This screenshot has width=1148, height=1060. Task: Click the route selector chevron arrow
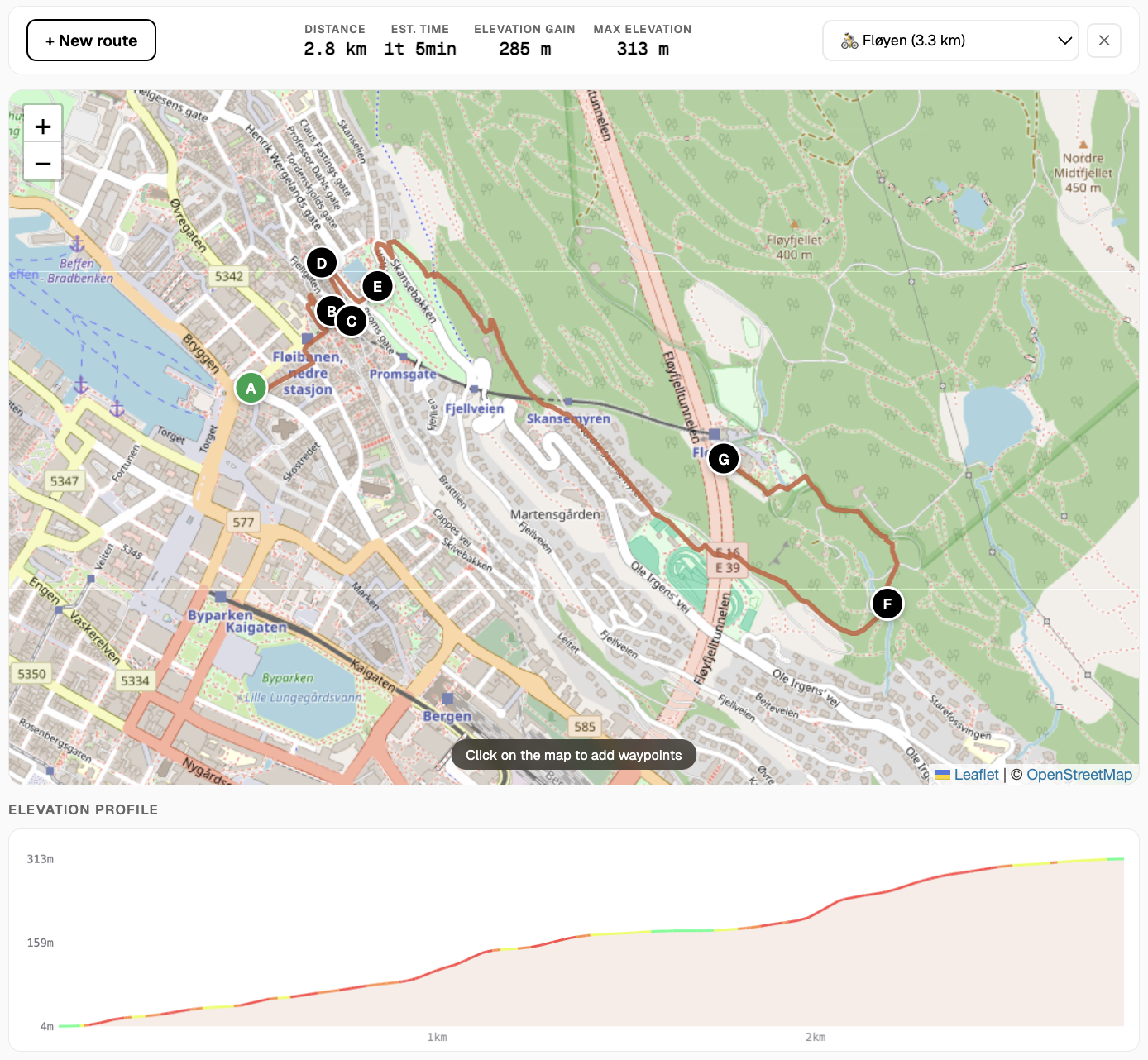coord(1065,40)
